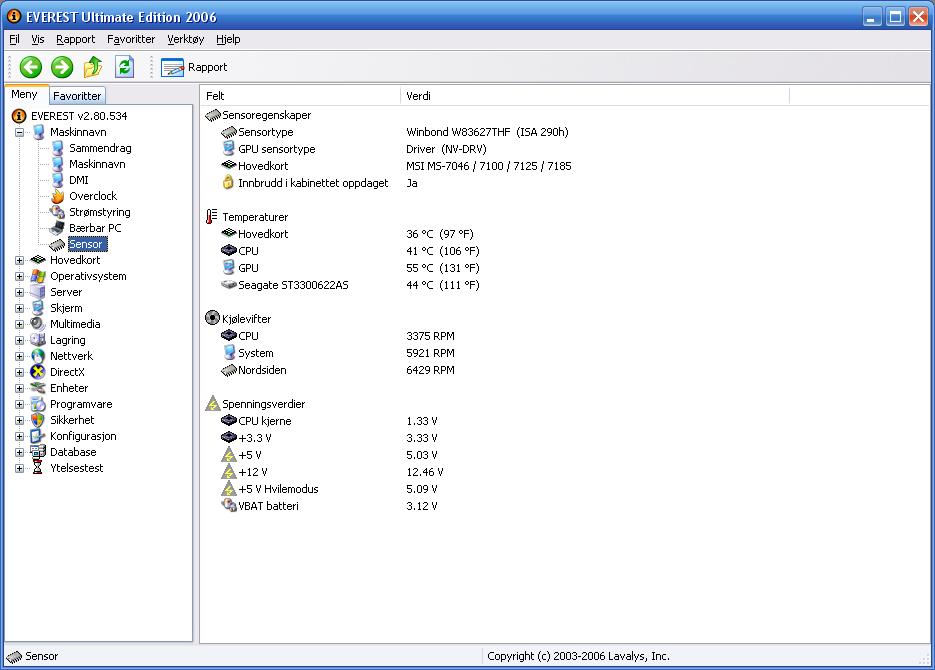Select the Sammendrag tree icon

tap(58, 148)
